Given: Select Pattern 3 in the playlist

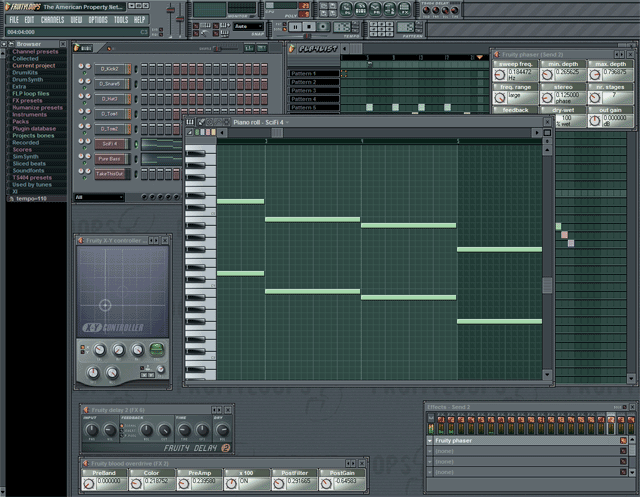Looking at the screenshot, I should (x=313, y=91).
